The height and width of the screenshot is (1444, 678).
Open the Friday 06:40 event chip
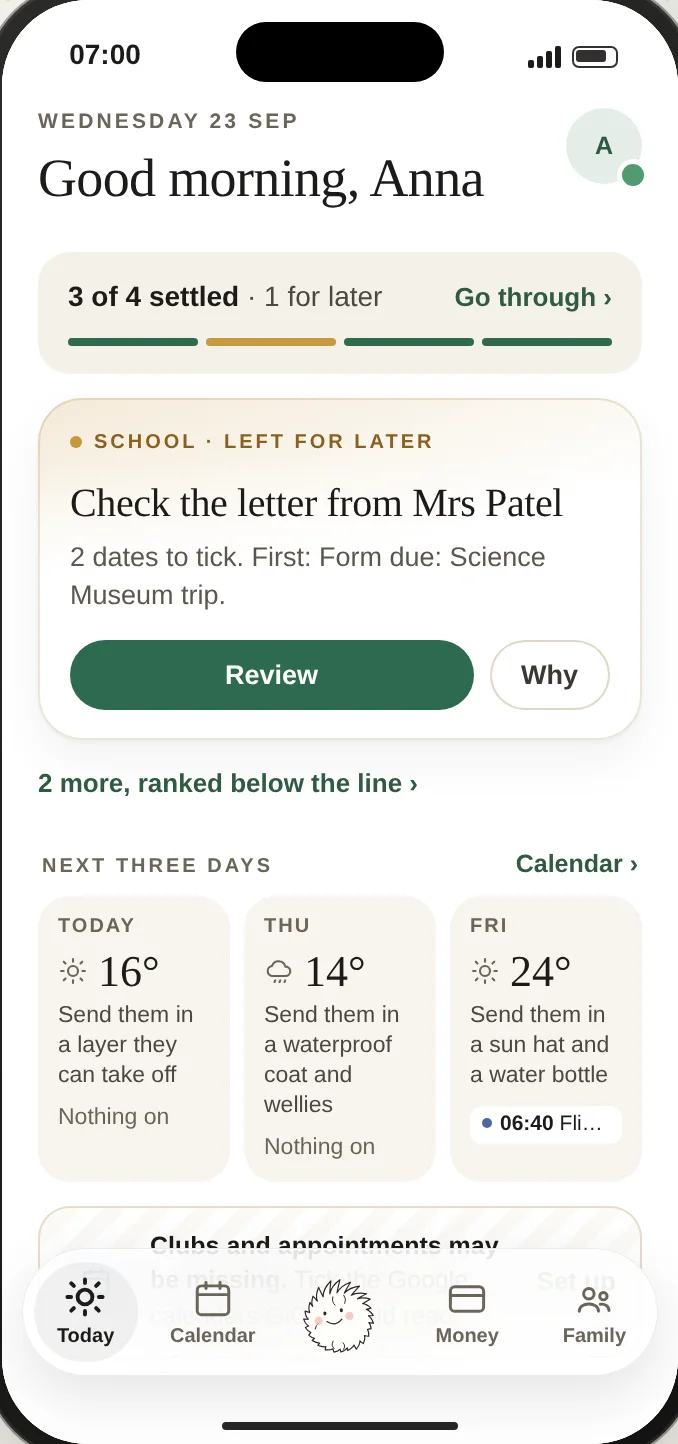pyautogui.click(x=546, y=1124)
